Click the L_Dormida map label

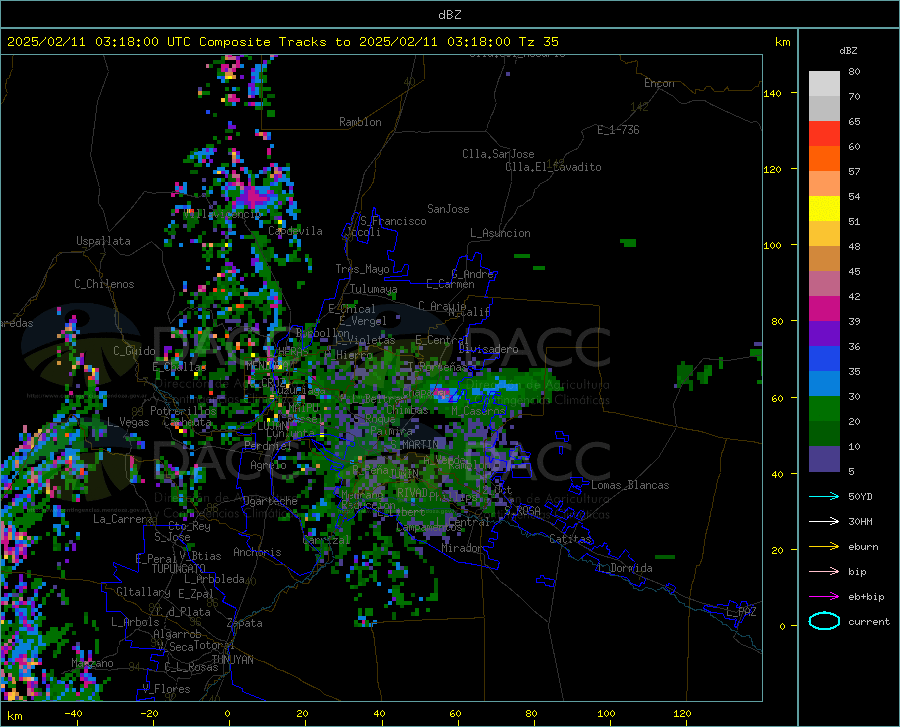point(625,568)
